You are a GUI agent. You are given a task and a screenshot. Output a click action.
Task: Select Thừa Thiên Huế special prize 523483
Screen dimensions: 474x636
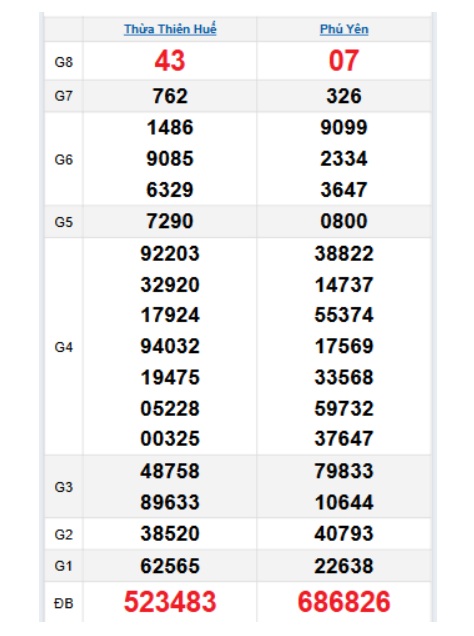170,602
